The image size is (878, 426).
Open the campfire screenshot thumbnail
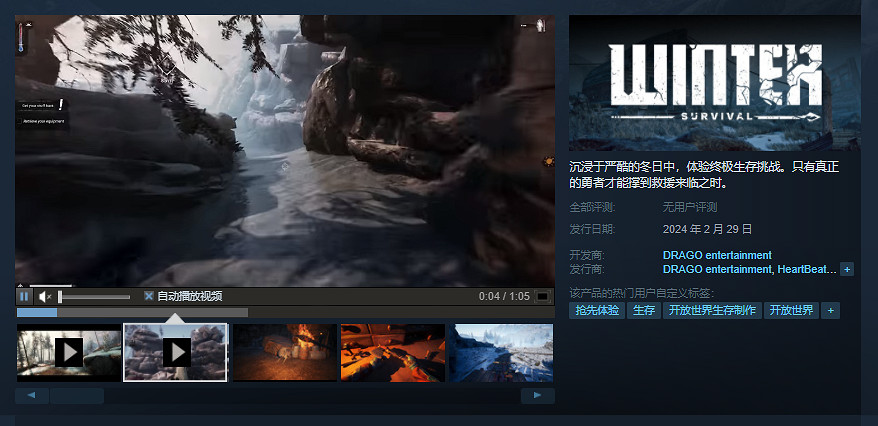click(x=284, y=352)
